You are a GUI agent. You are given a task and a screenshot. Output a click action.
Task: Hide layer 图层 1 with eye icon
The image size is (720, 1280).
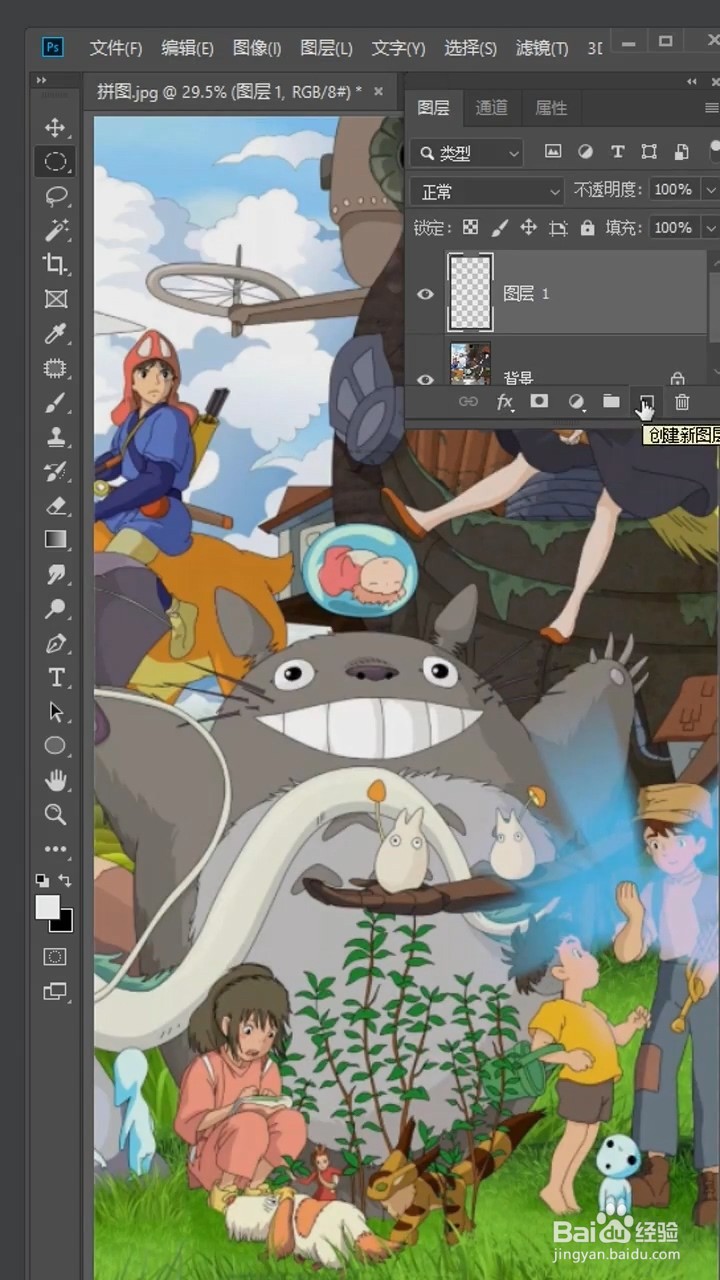pos(425,294)
